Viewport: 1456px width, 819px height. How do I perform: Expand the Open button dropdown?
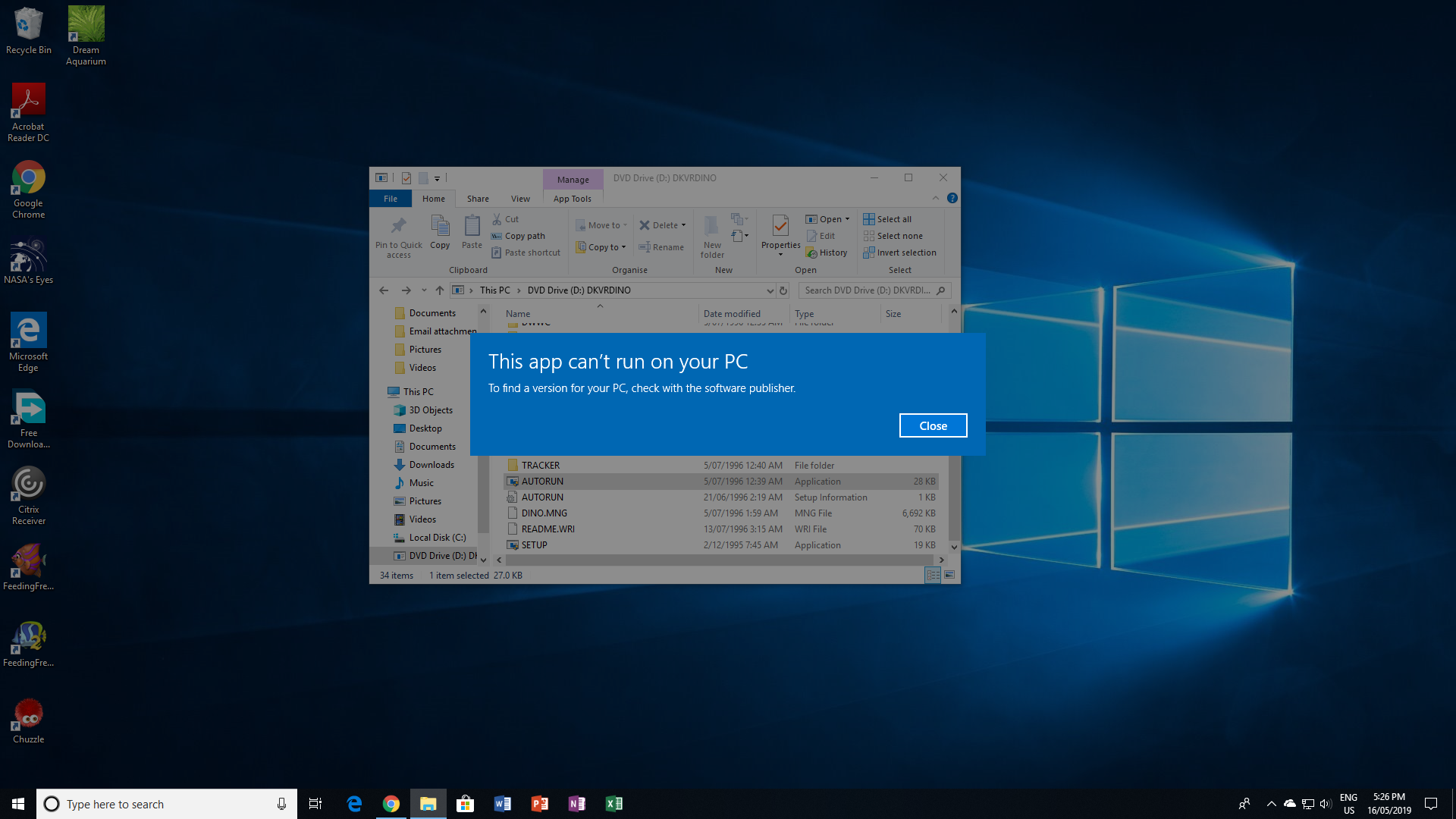(x=847, y=219)
